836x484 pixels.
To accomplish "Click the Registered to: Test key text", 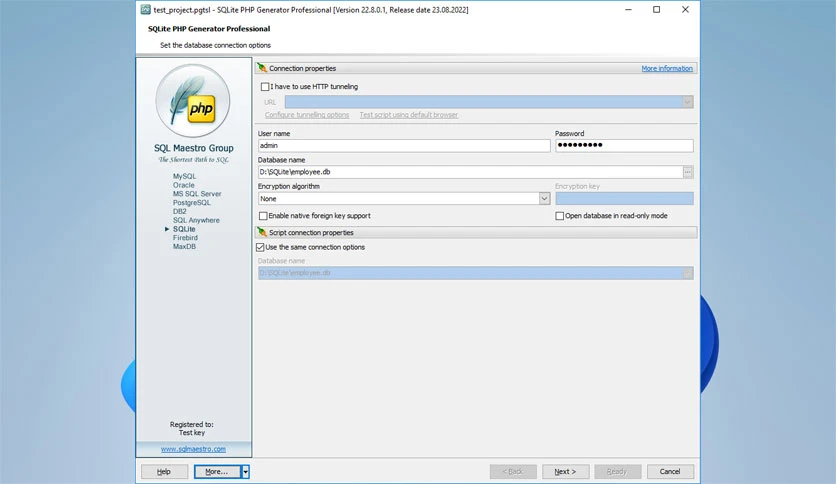I will [x=191, y=429].
